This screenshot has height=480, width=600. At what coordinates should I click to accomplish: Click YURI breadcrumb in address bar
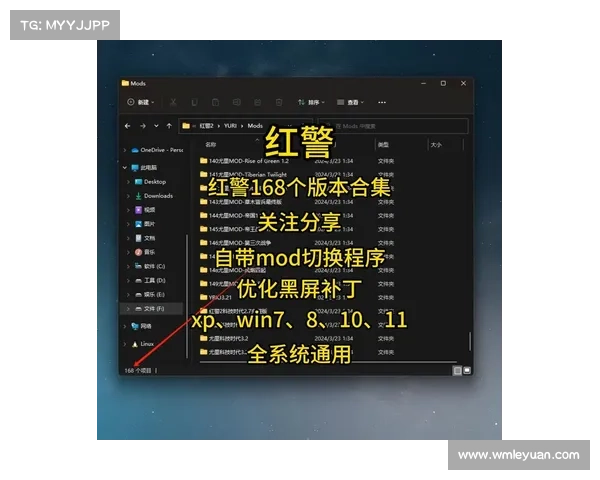pyautogui.click(x=230, y=126)
